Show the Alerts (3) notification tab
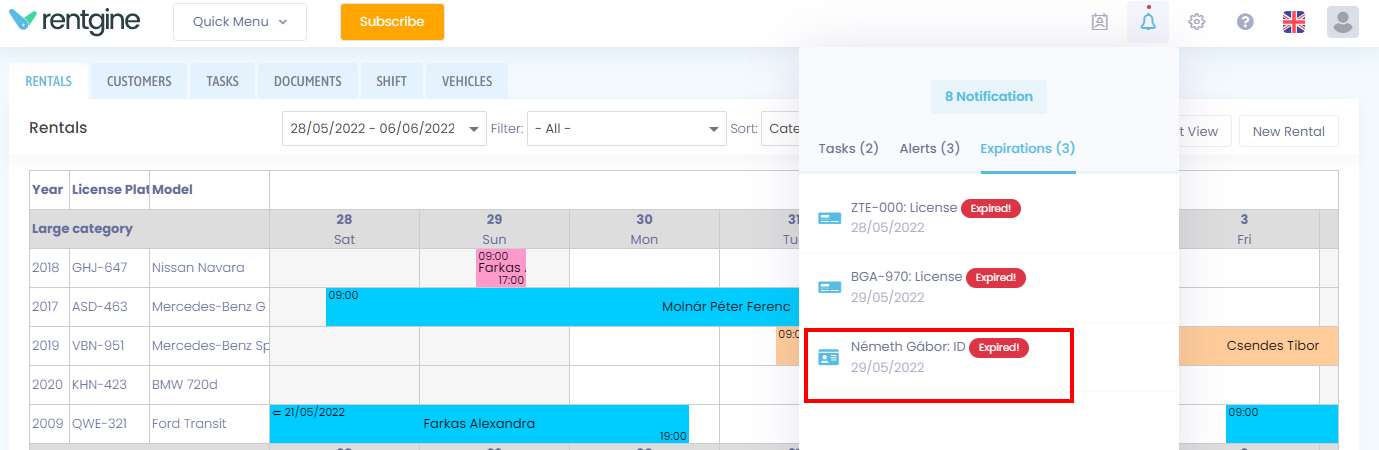 [930, 148]
